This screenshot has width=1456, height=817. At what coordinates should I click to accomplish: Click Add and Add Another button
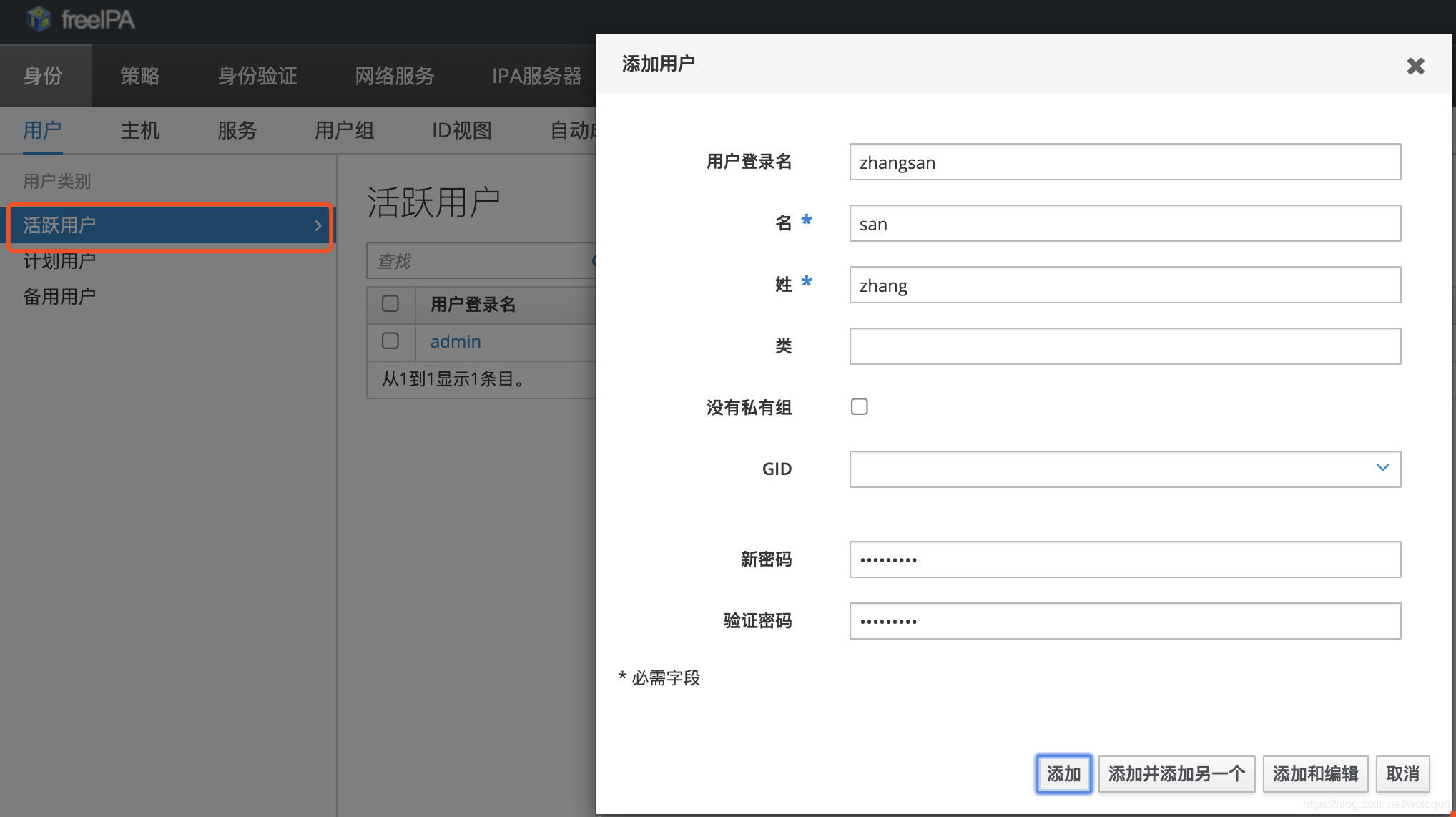tap(1176, 773)
